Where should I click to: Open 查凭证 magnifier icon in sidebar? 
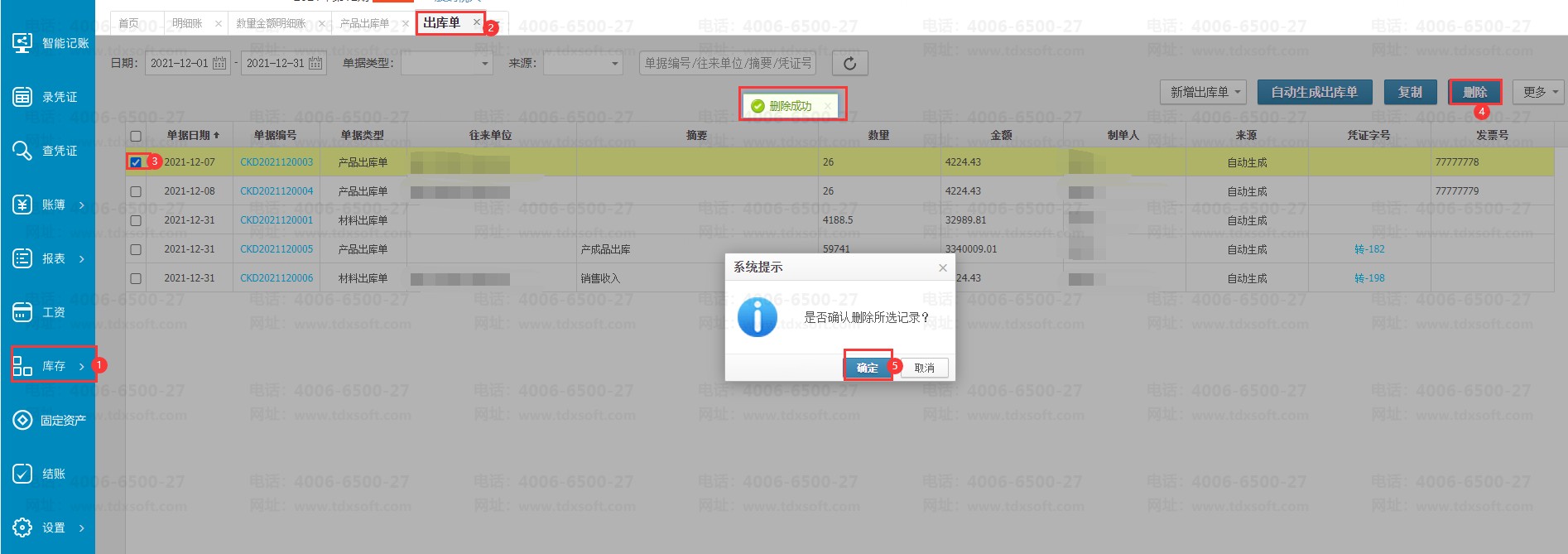[22, 151]
